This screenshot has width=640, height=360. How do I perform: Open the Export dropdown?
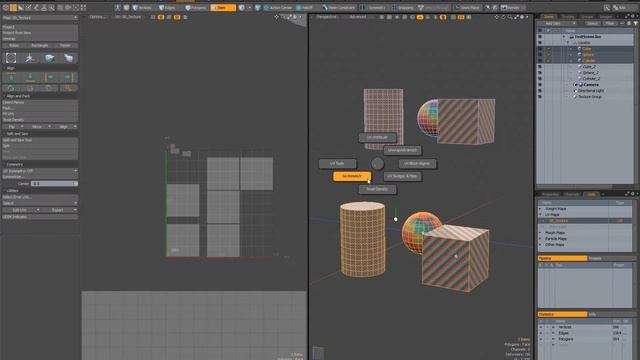[60, 210]
